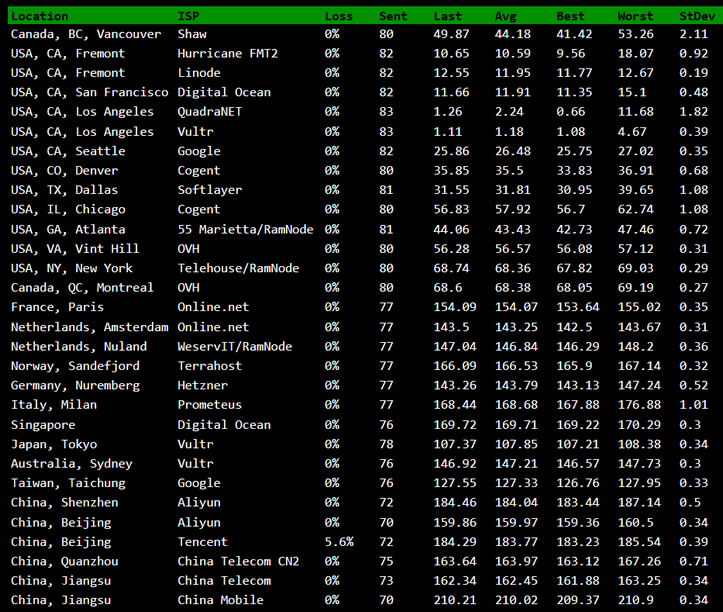Select the StDev column header
This screenshot has height=612, width=723.
click(x=697, y=16)
